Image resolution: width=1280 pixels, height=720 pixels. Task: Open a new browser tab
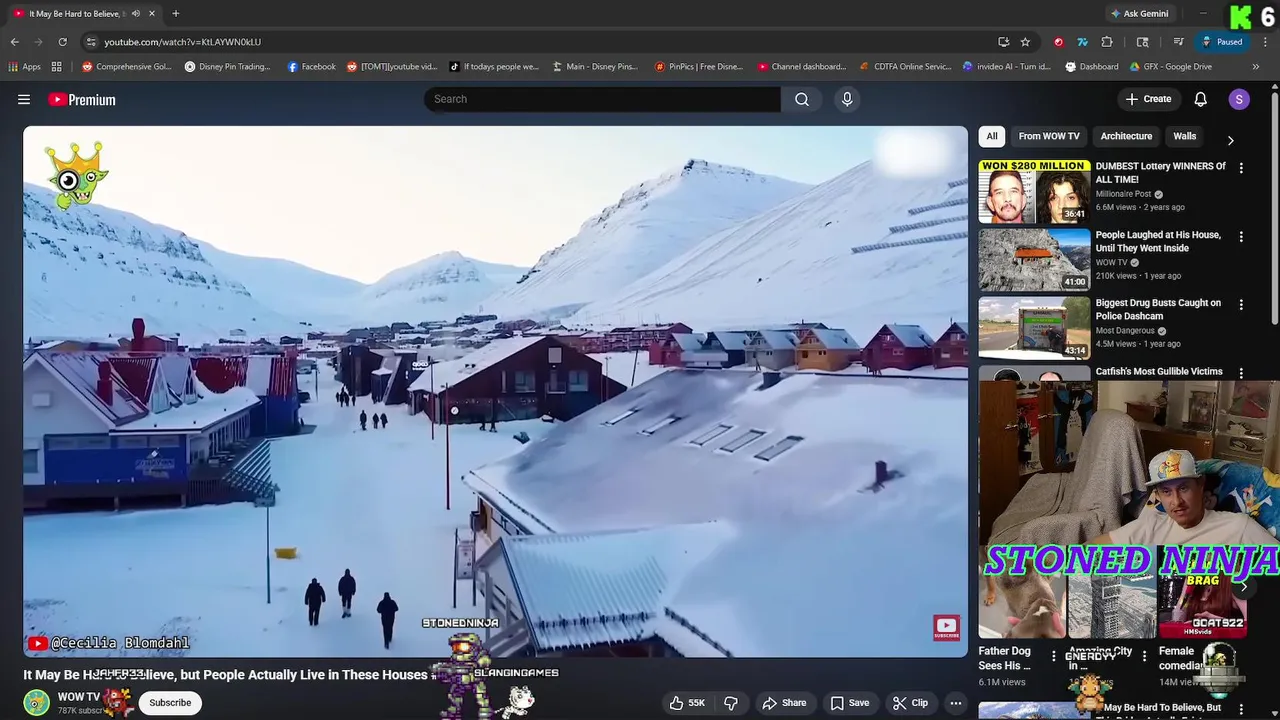(176, 14)
